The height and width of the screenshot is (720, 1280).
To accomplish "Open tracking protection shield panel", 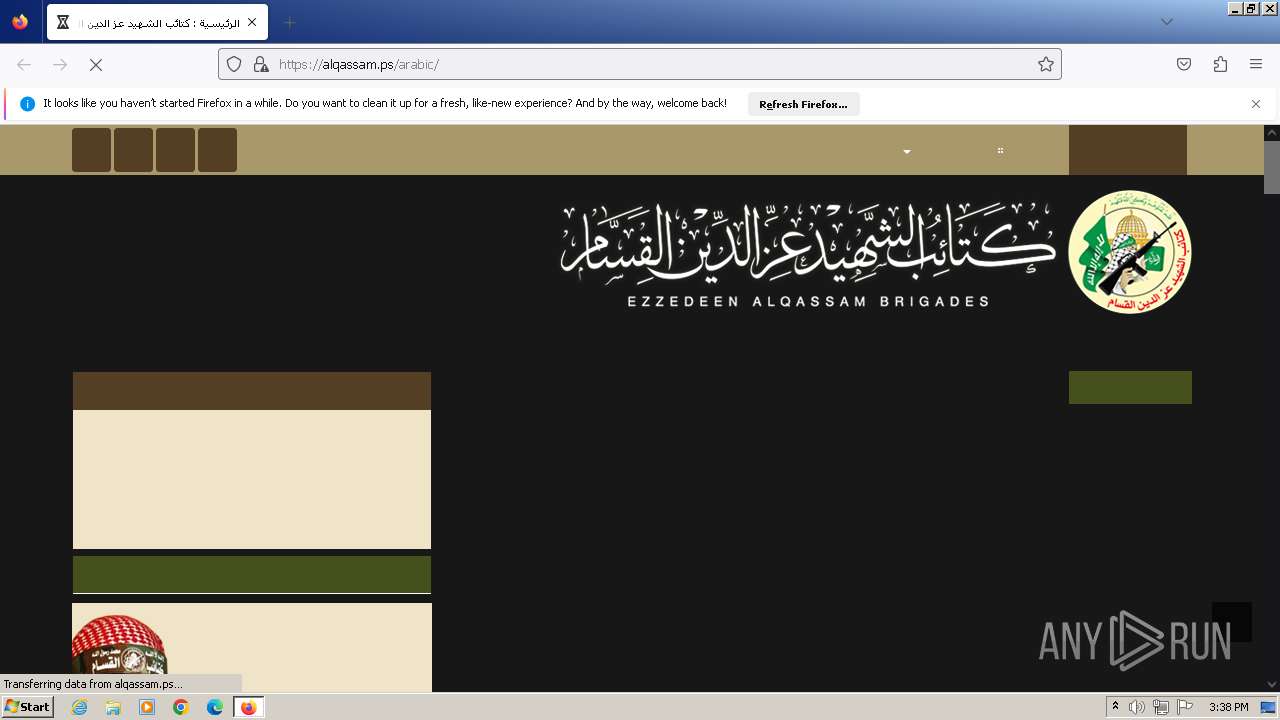I will click(x=234, y=64).
